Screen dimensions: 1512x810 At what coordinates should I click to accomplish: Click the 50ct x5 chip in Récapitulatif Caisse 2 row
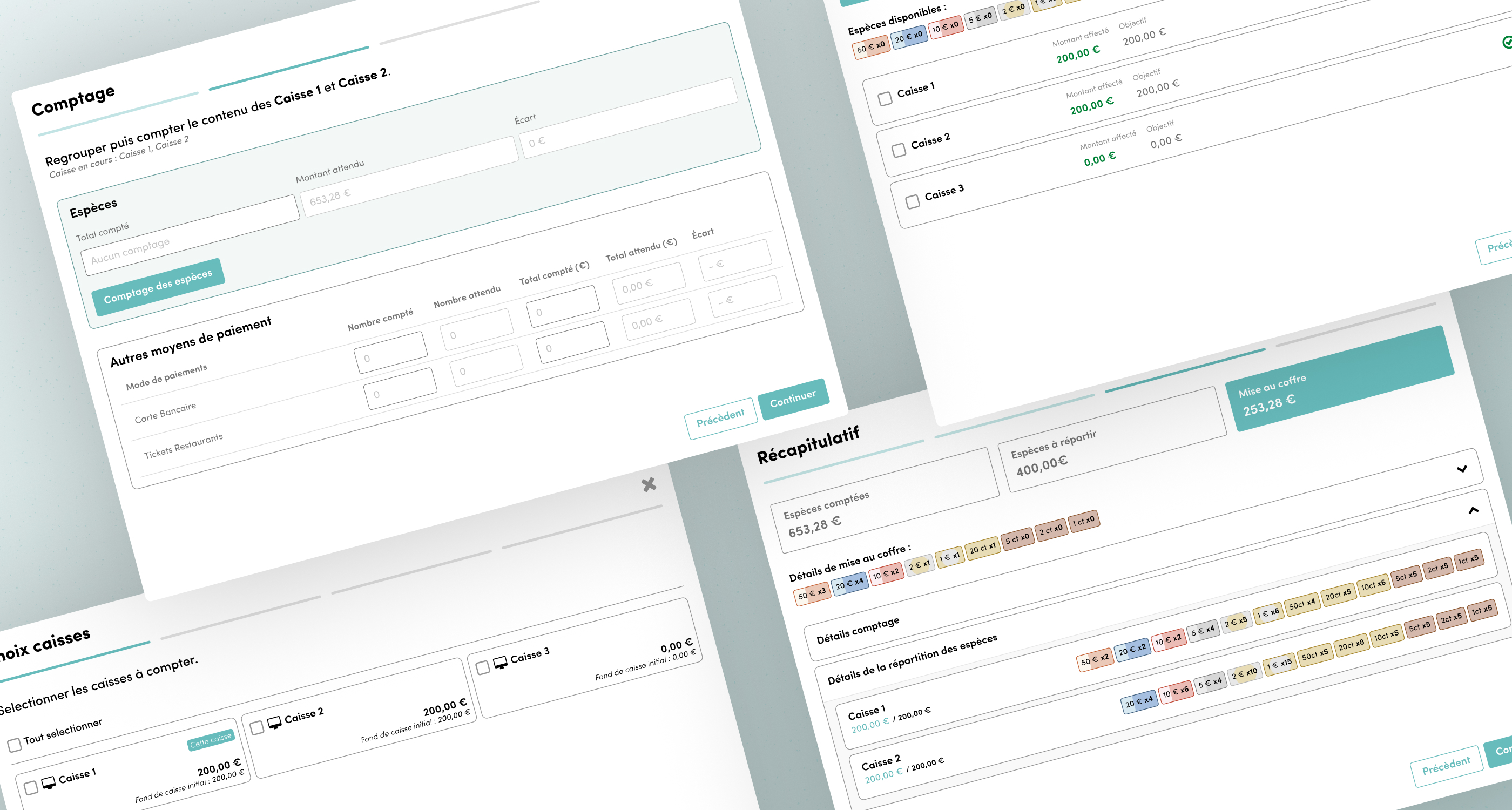[x=1315, y=654]
